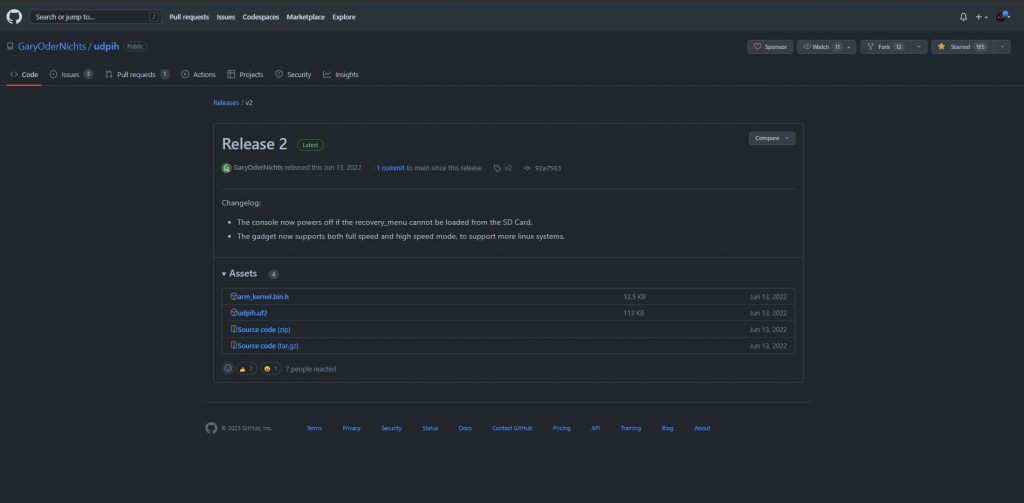Open the add reaction smiley button
This screenshot has width=1024, height=503.
click(227, 368)
